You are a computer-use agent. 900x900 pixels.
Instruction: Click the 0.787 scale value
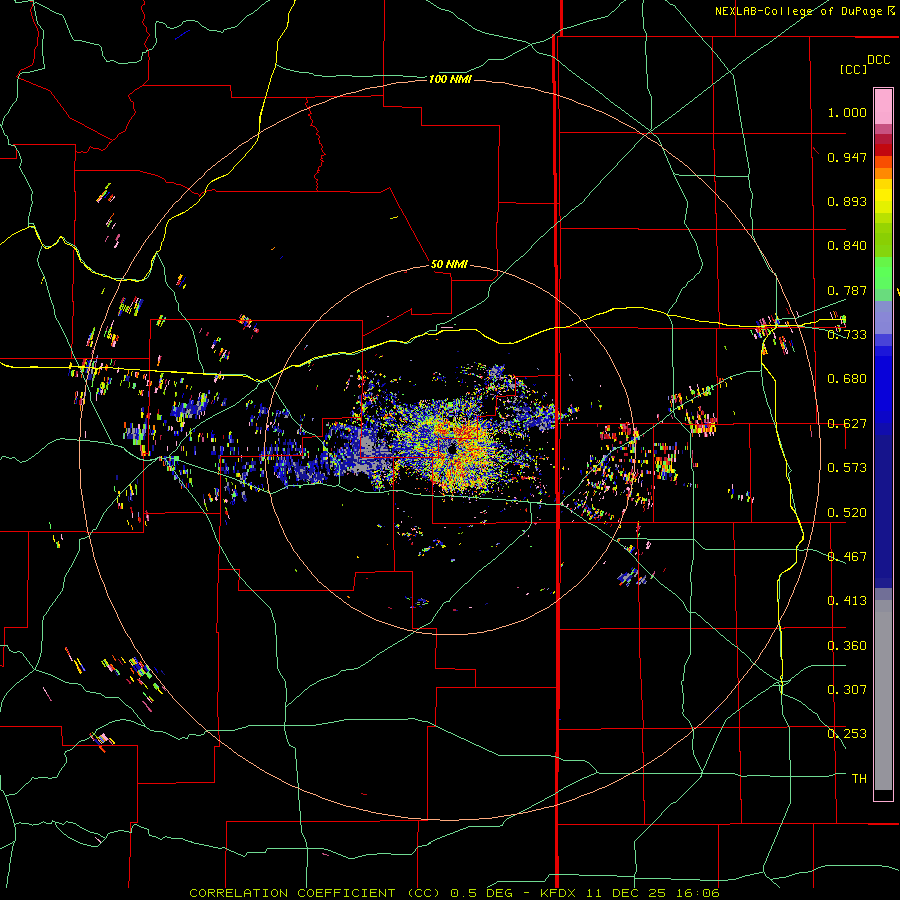pos(847,290)
